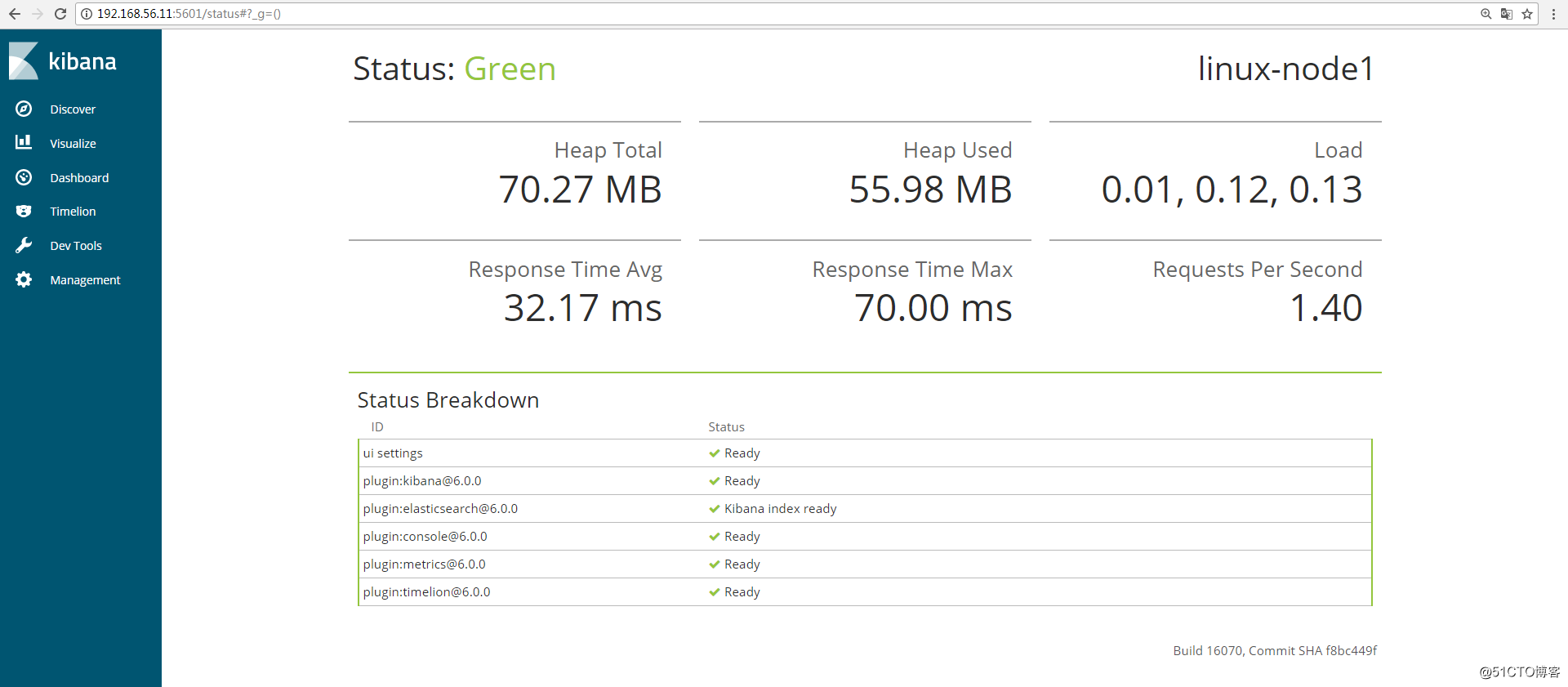1568x687 pixels.
Task: Click 'plugin:metrics@6.0.0' in the table
Action: [x=424, y=564]
